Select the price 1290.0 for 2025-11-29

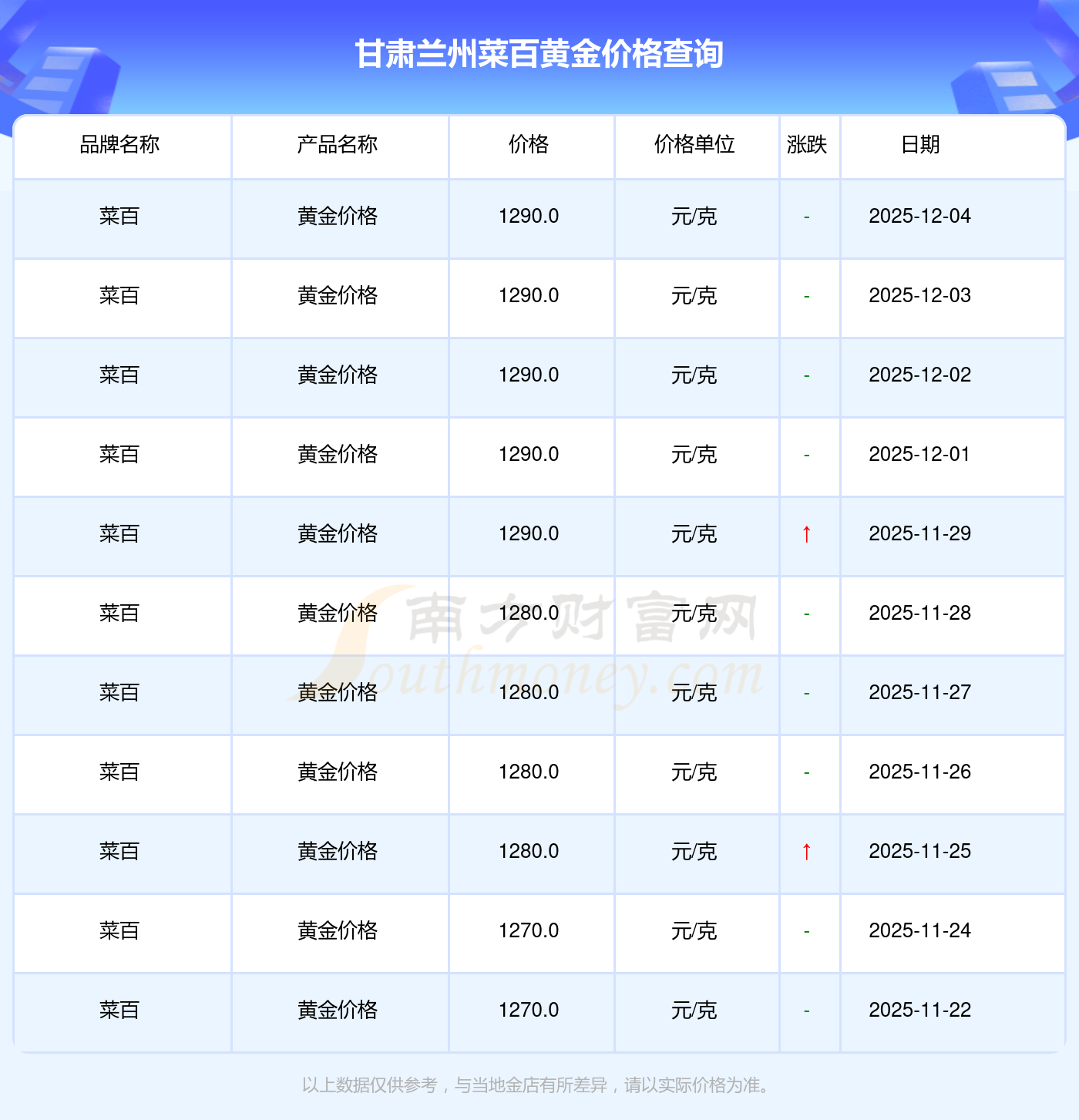pyautogui.click(x=529, y=534)
